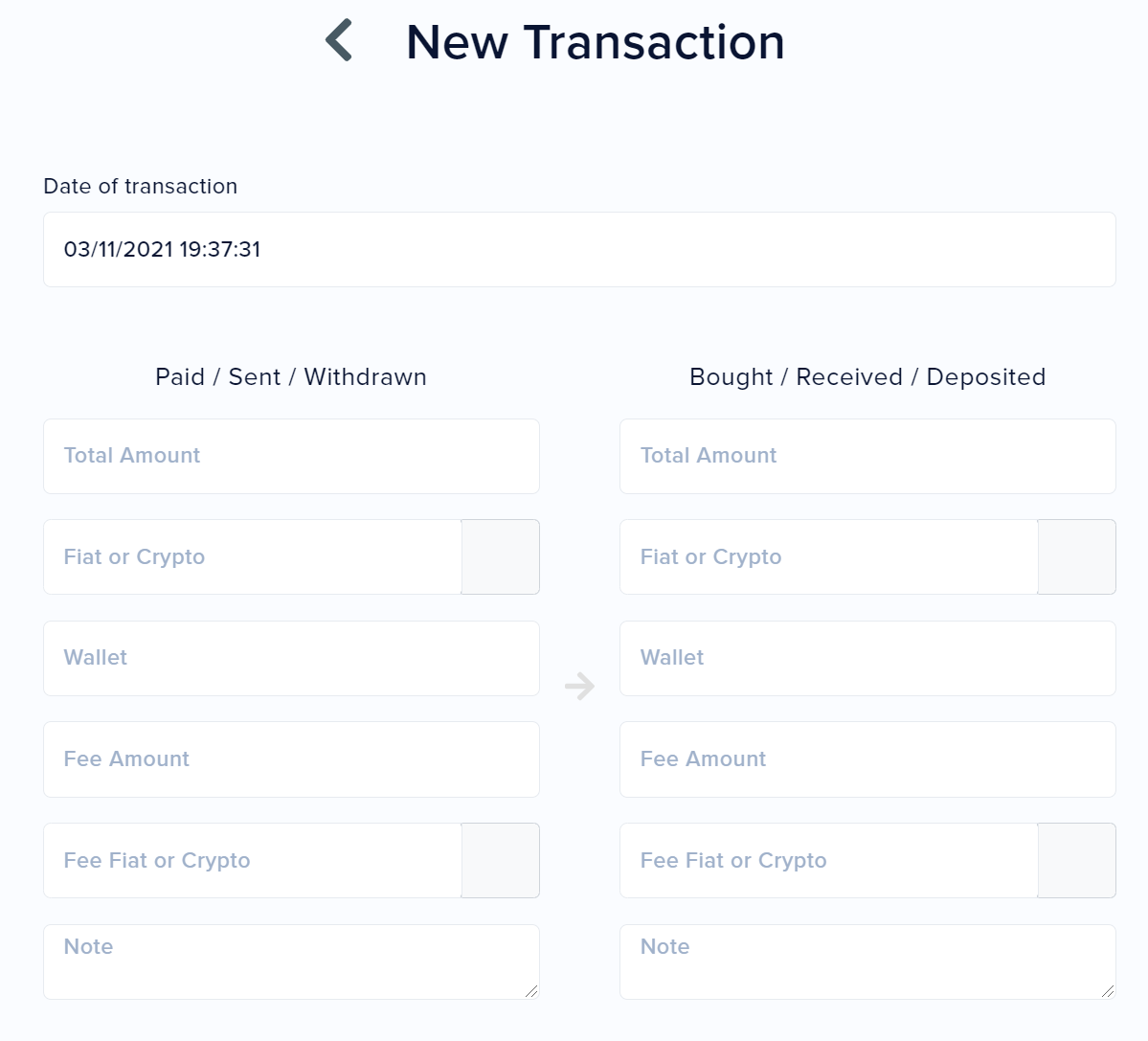Click the arrow icon between the two columns

click(579, 686)
